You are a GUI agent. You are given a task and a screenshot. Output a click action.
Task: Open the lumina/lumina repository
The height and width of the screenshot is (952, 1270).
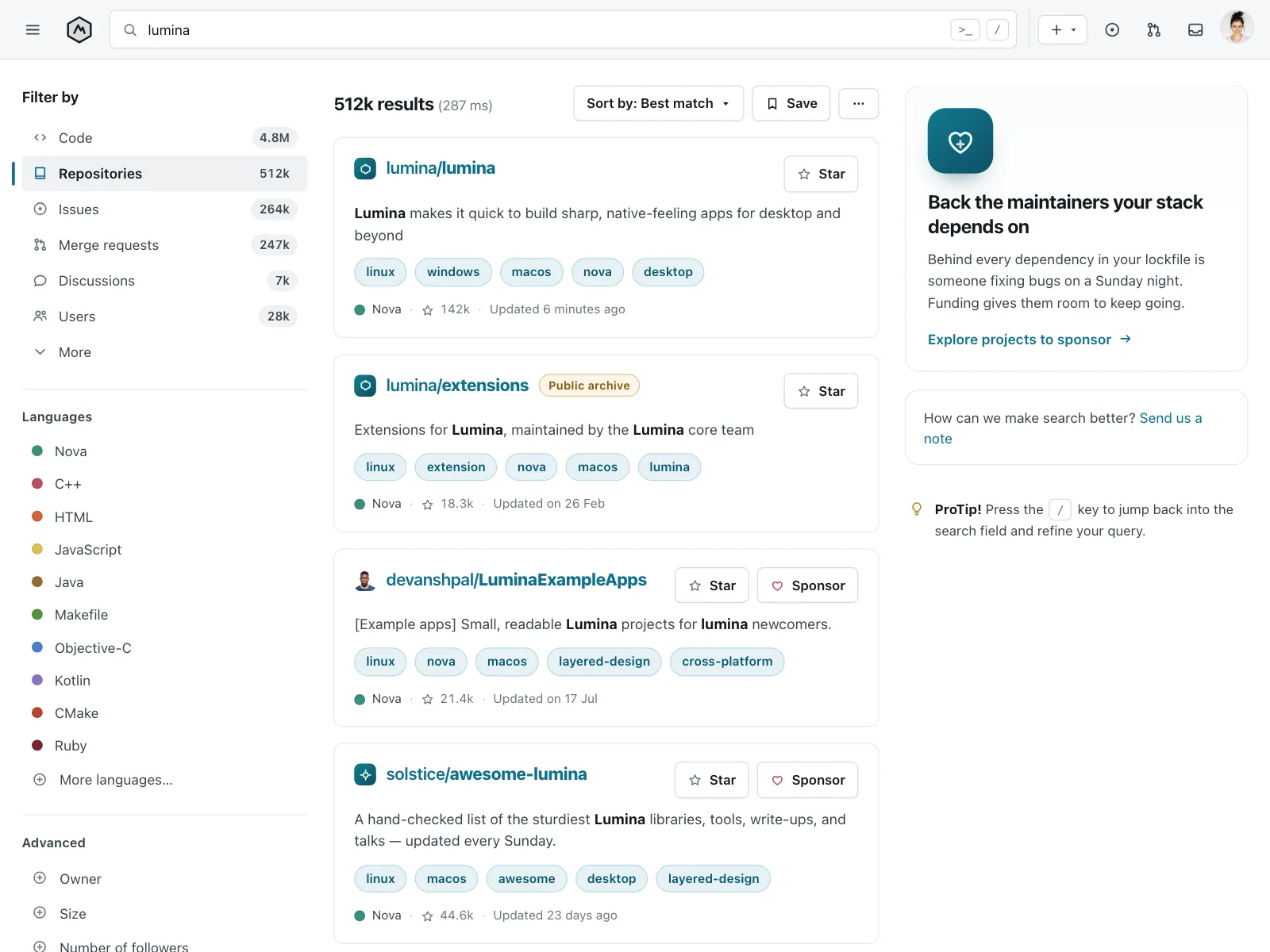441,168
